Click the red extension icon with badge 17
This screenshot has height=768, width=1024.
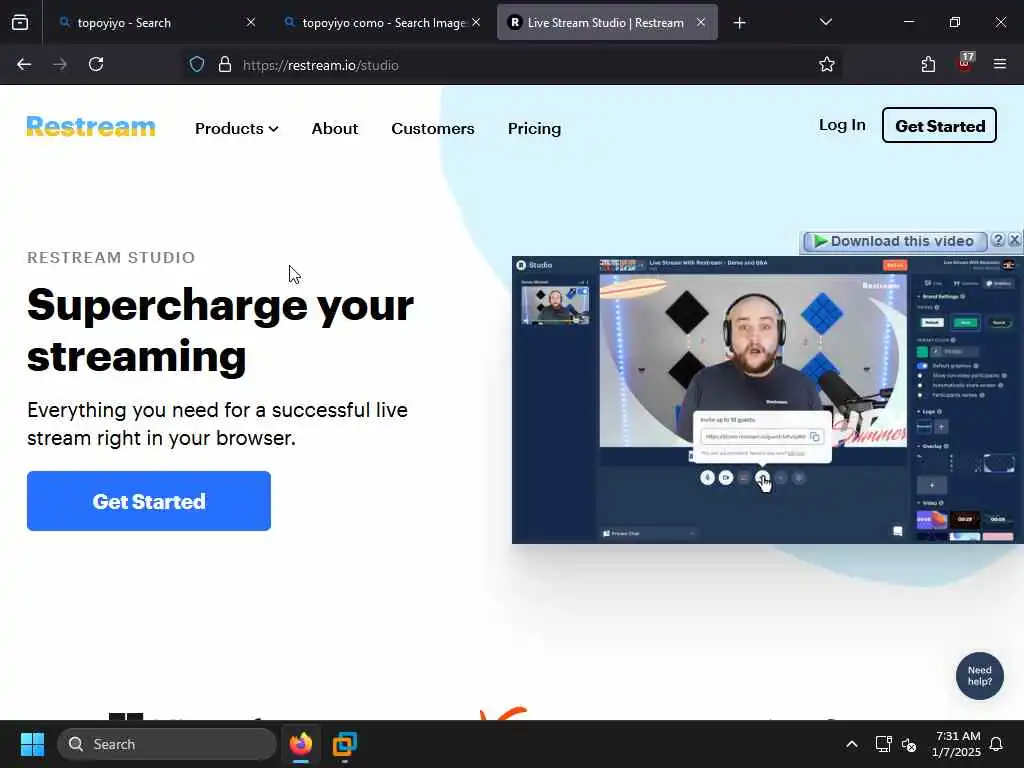pyautogui.click(x=965, y=63)
